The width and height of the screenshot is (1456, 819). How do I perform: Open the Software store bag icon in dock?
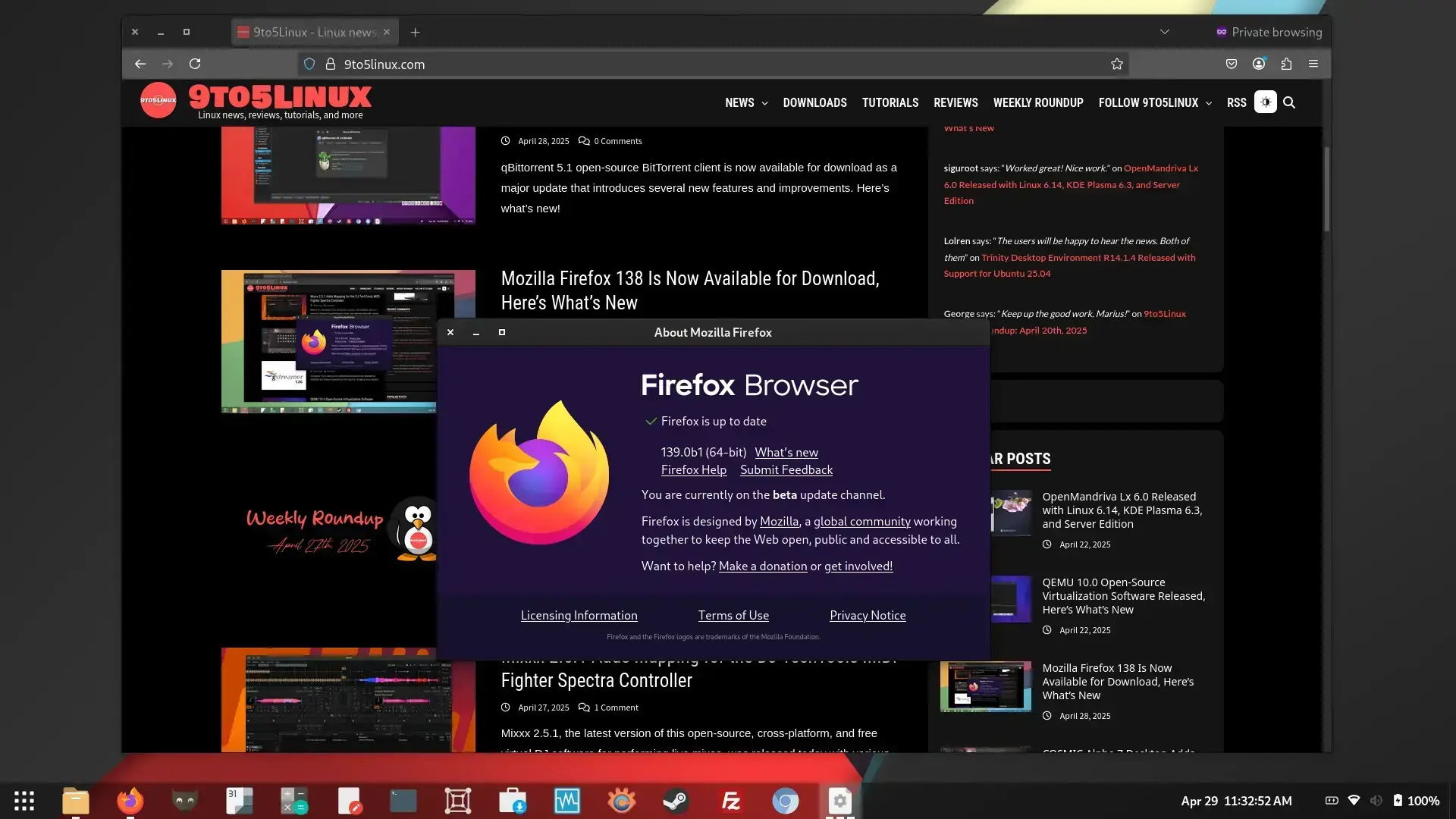513,801
